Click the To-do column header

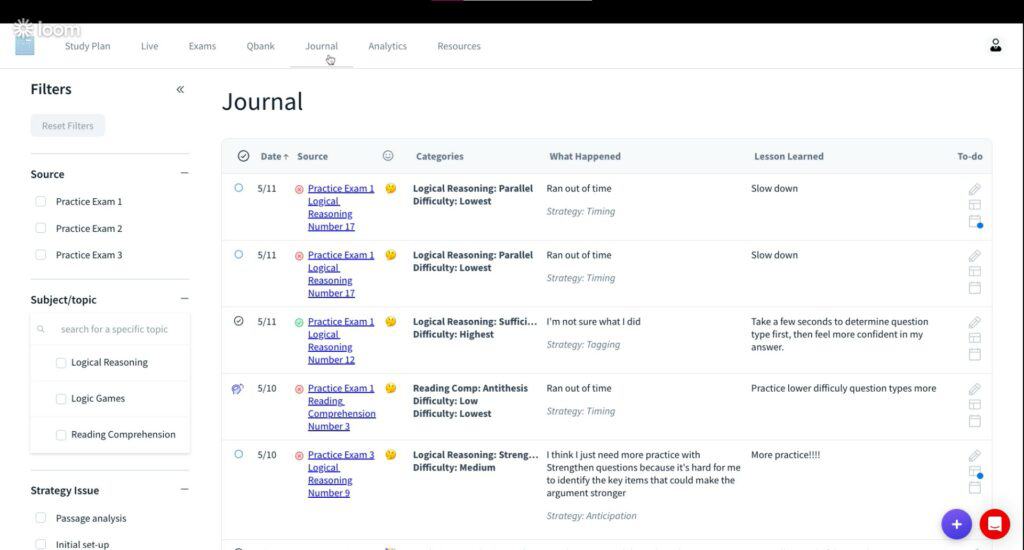[969, 156]
